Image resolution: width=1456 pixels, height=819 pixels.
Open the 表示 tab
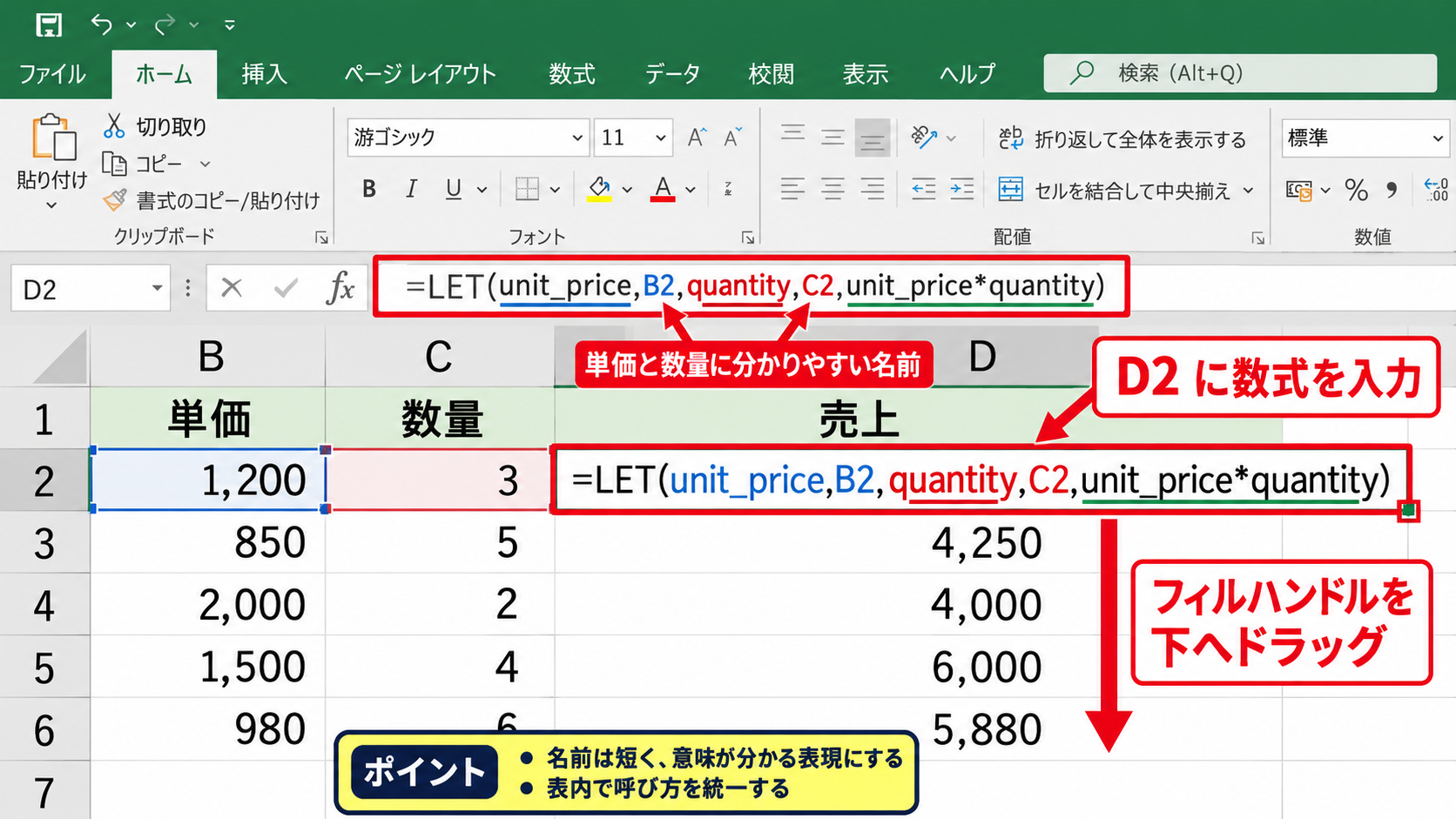866,74
